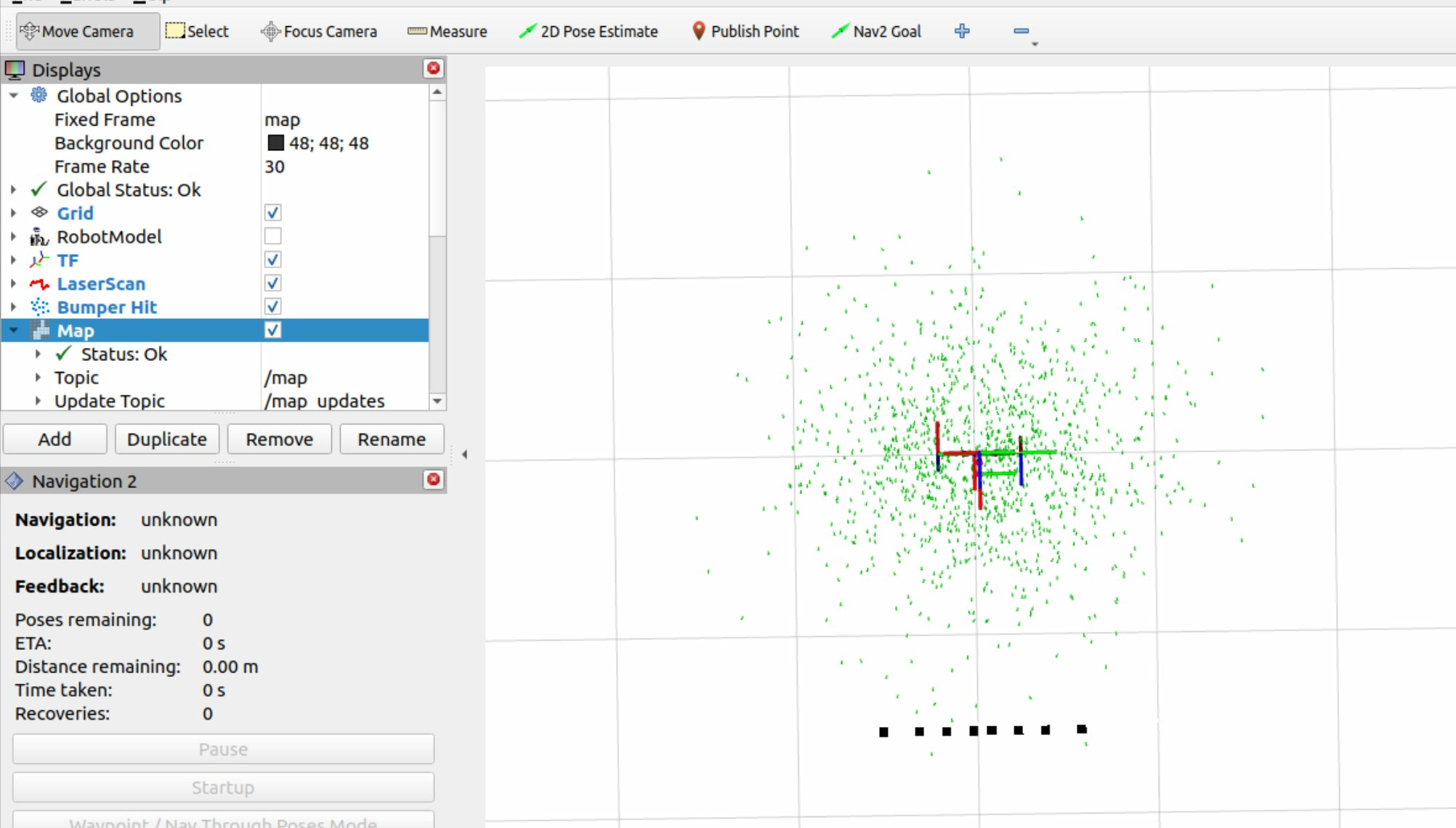
Task: Collapse the Global Options tree node
Action: 13,95
